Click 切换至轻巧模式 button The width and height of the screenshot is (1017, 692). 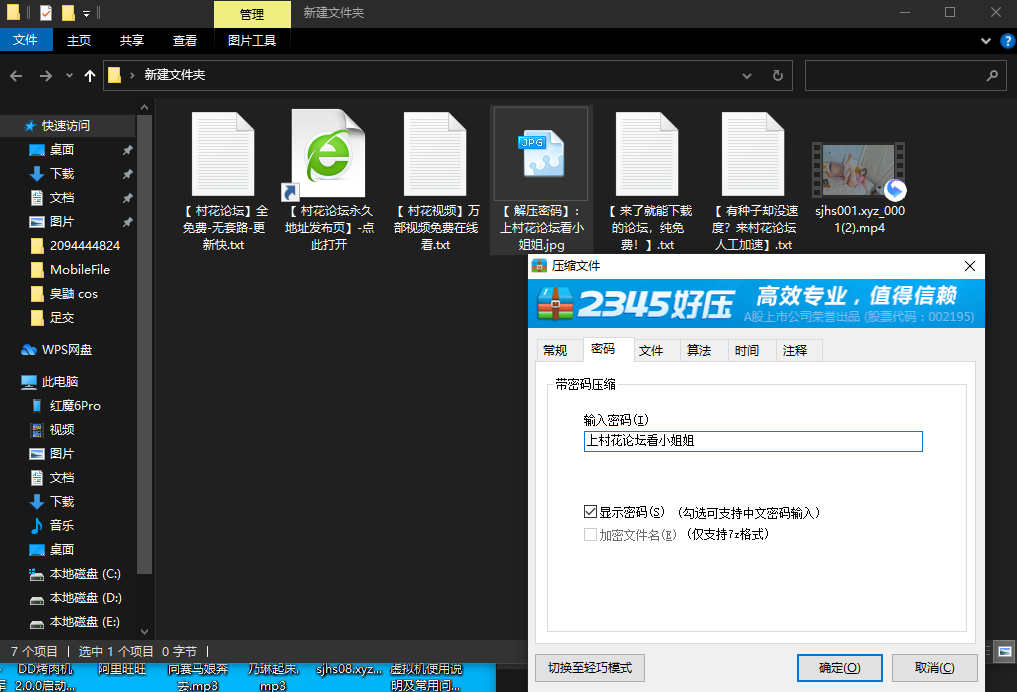tap(590, 667)
